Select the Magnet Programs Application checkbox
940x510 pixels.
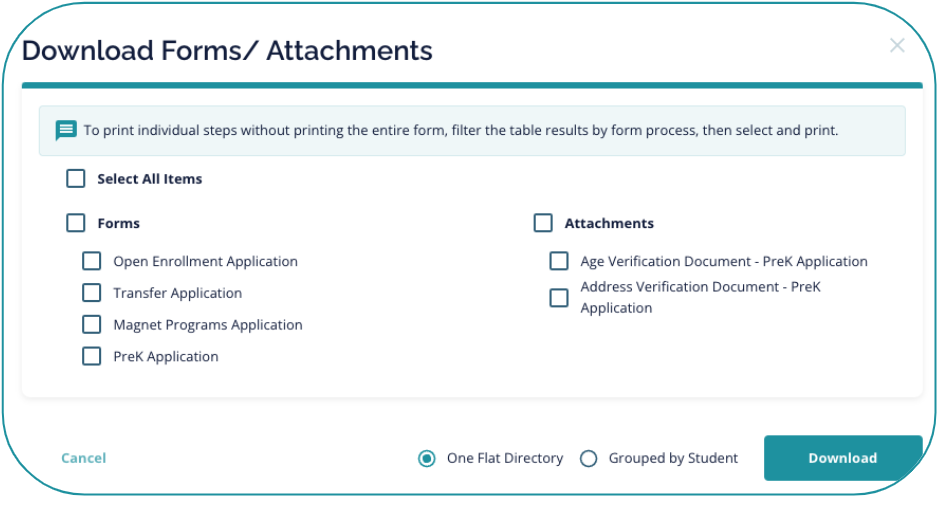tap(92, 325)
